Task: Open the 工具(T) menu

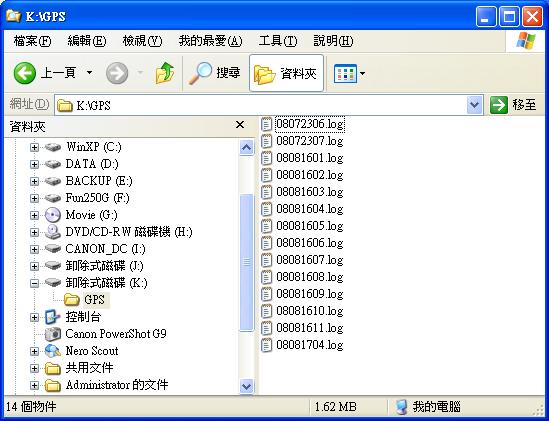Action: (278, 41)
